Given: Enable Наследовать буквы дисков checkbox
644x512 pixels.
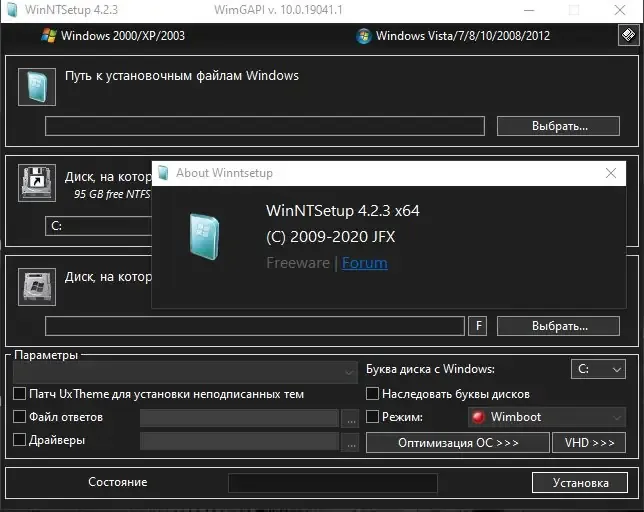Looking at the screenshot, I should coord(372,393).
